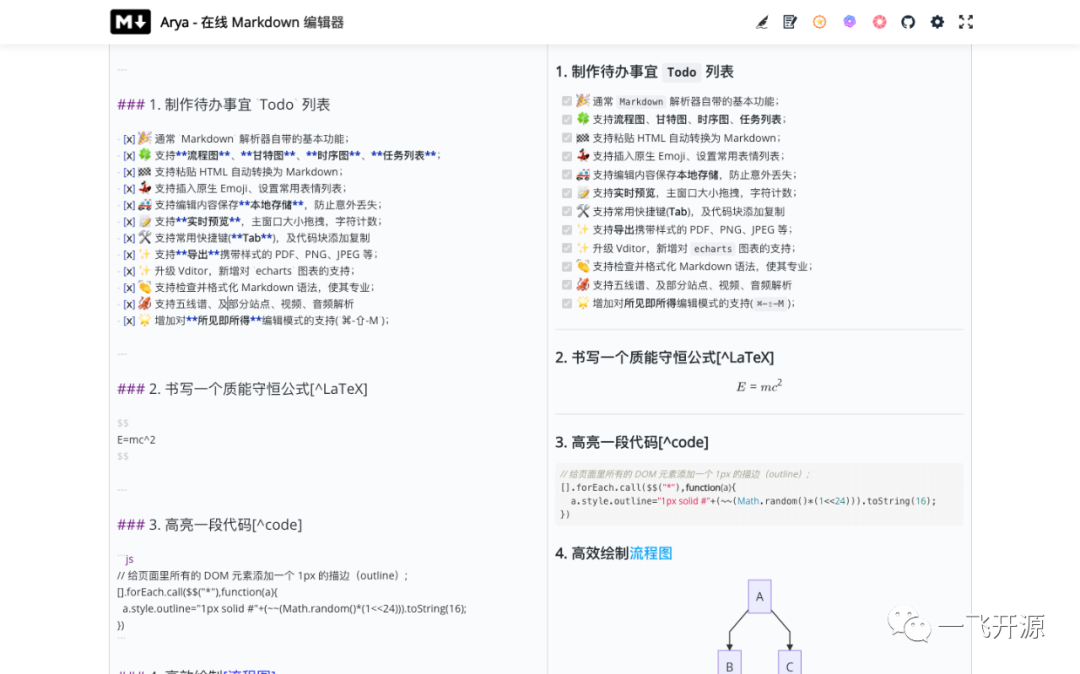Click the 'js' code fence language in editor
The height and width of the screenshot is (674, 1080).
click(x=129, y=559)
